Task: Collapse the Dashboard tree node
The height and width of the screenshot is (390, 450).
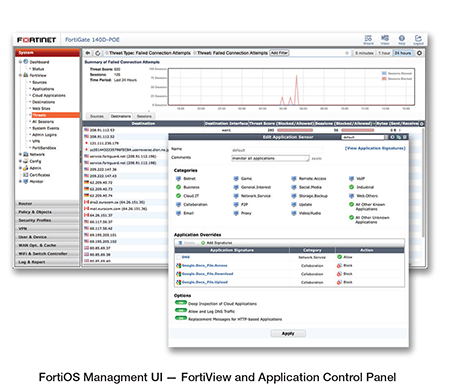Action: (x=20, y=62)
